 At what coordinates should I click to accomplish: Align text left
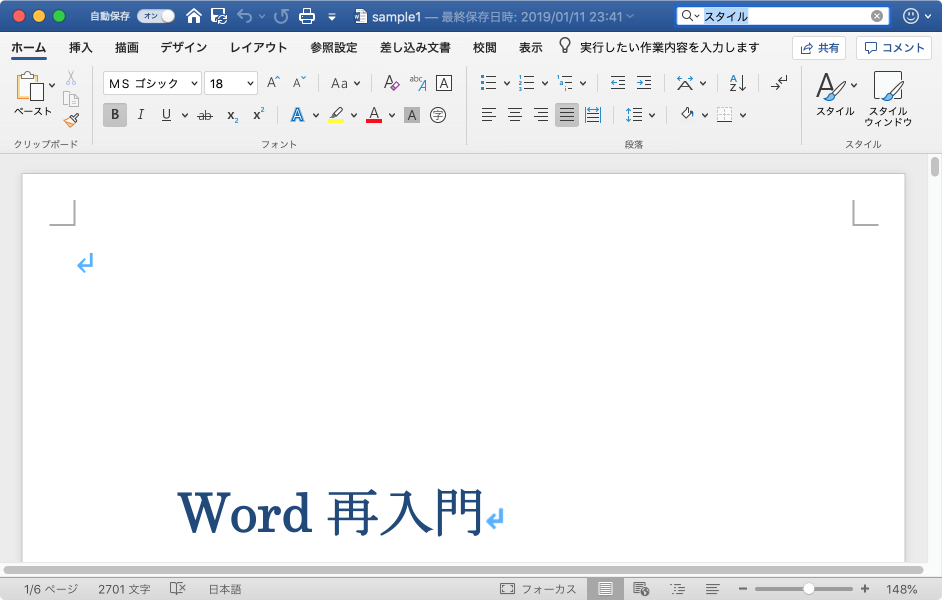click(489, 115)
